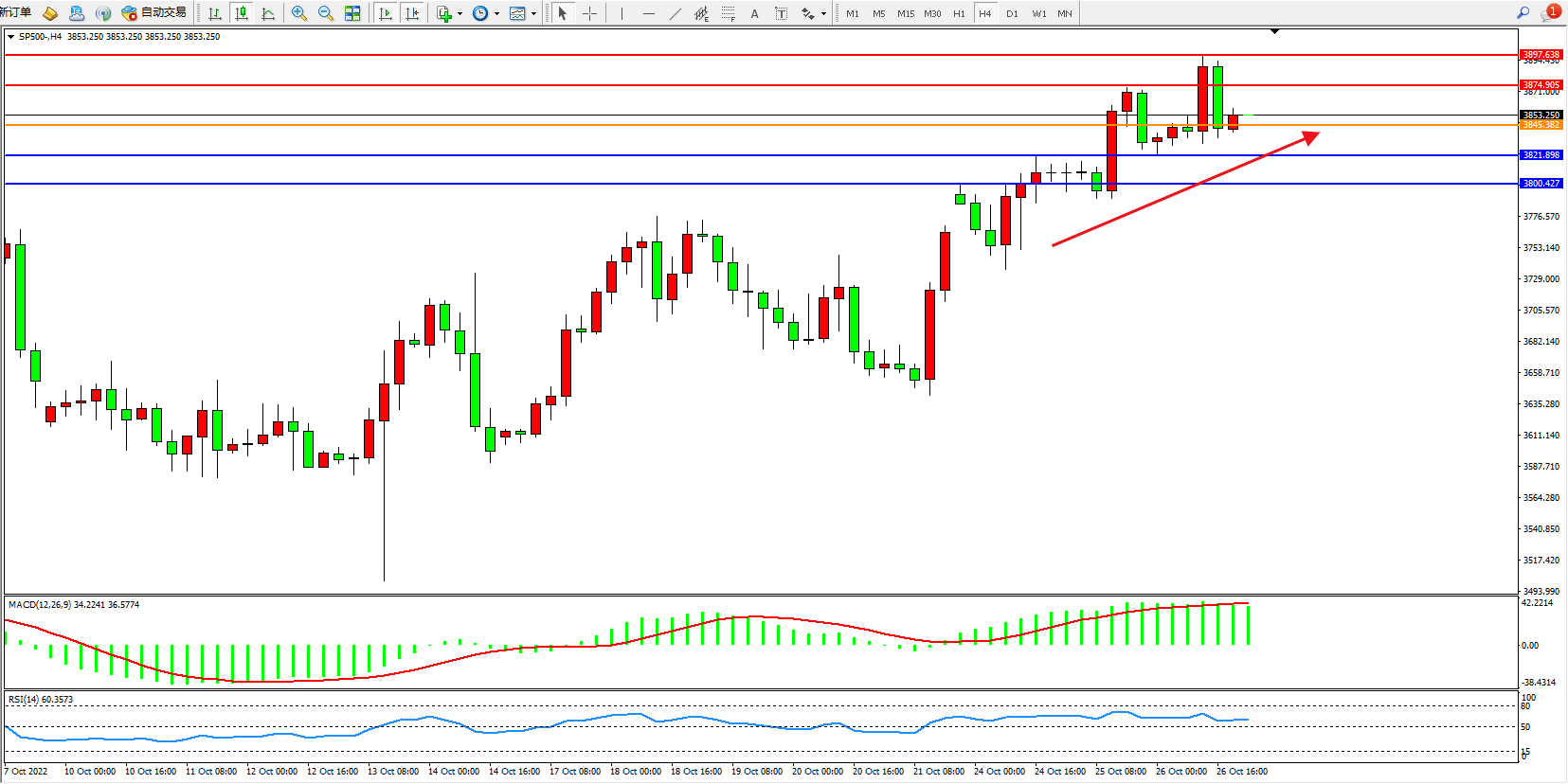Screen dimensions: 1568x784
Task: Click the chart shift triangle marker
Action: coord(1274,31)
